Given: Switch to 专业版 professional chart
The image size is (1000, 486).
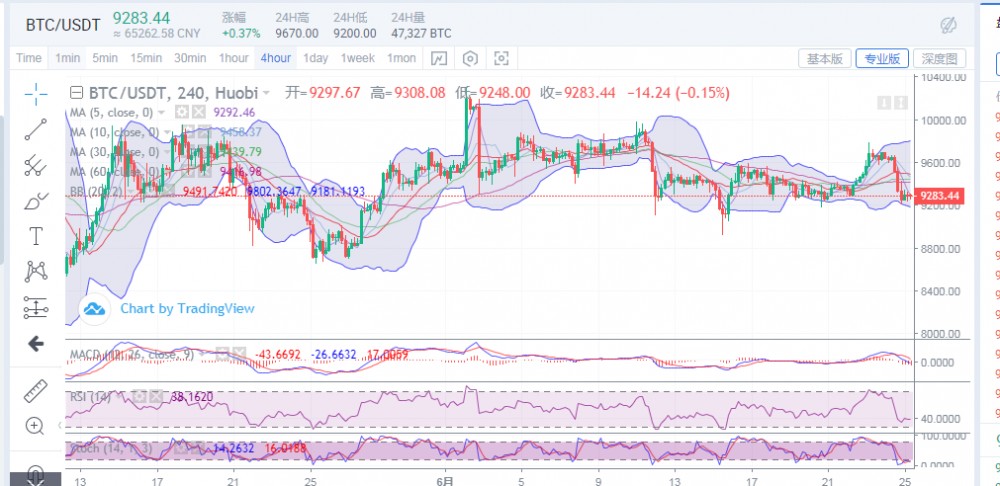Looking at the screenshot, I should 882,59.
